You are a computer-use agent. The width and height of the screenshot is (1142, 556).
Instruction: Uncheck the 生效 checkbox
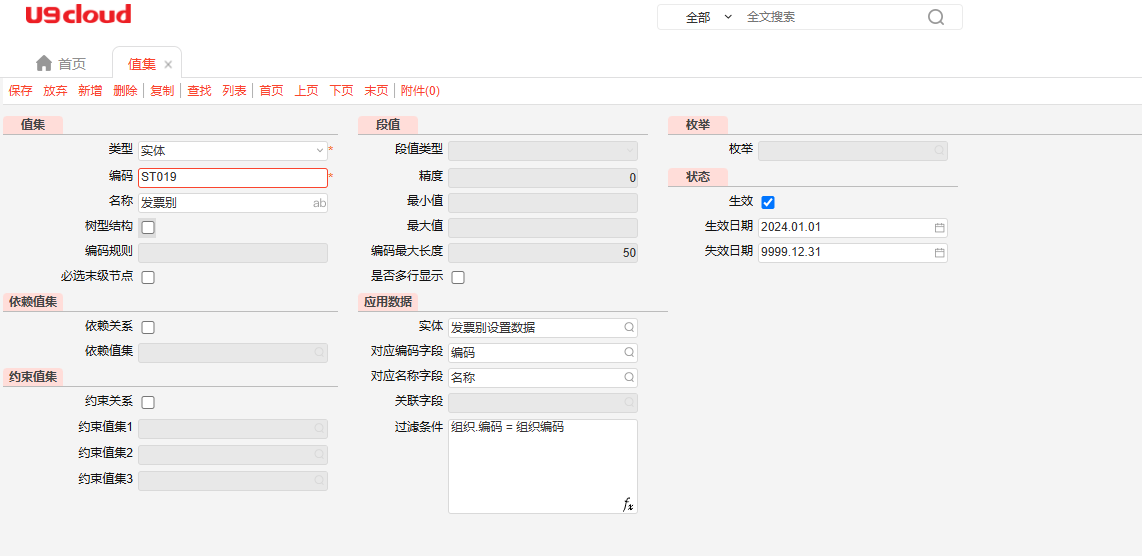(x=768, y=202)
